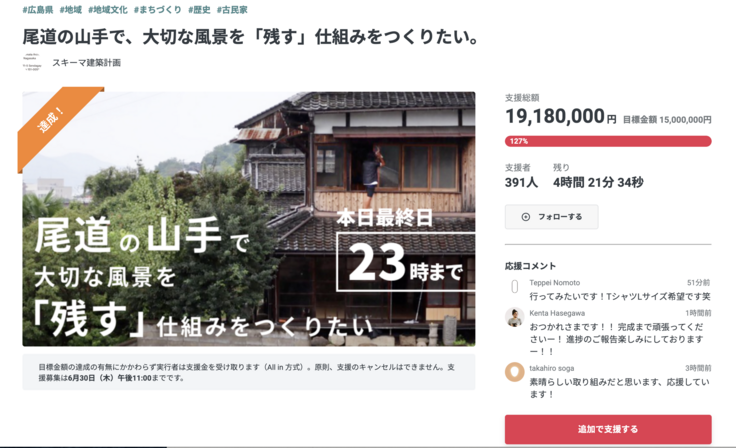
Task: Select the #地域文化 tag
Action: (x=107, y=10)
